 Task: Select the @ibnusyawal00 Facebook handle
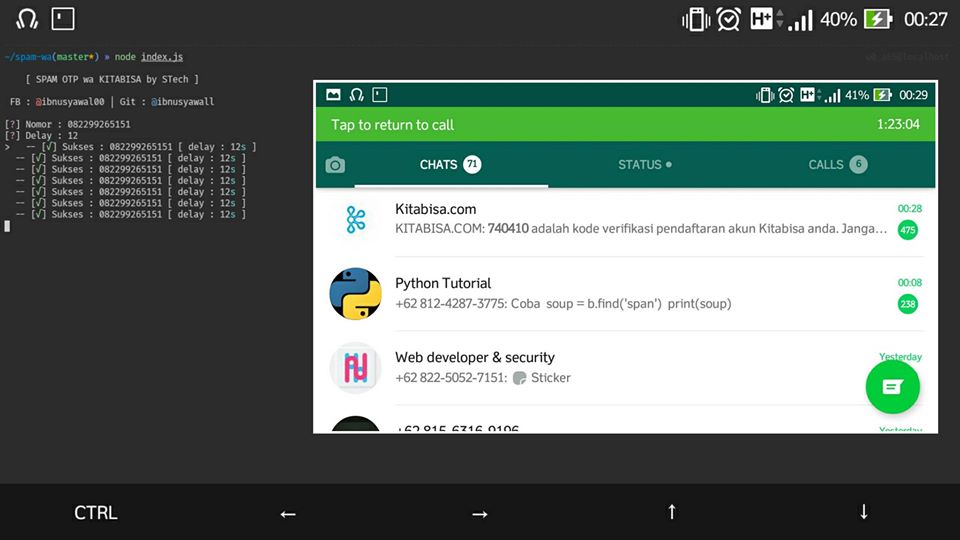pyautogui.click(x=70, y=102)
